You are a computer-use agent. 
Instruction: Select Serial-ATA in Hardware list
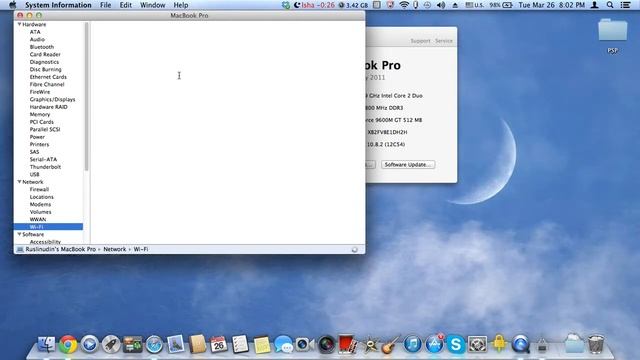tap(43, 159)
